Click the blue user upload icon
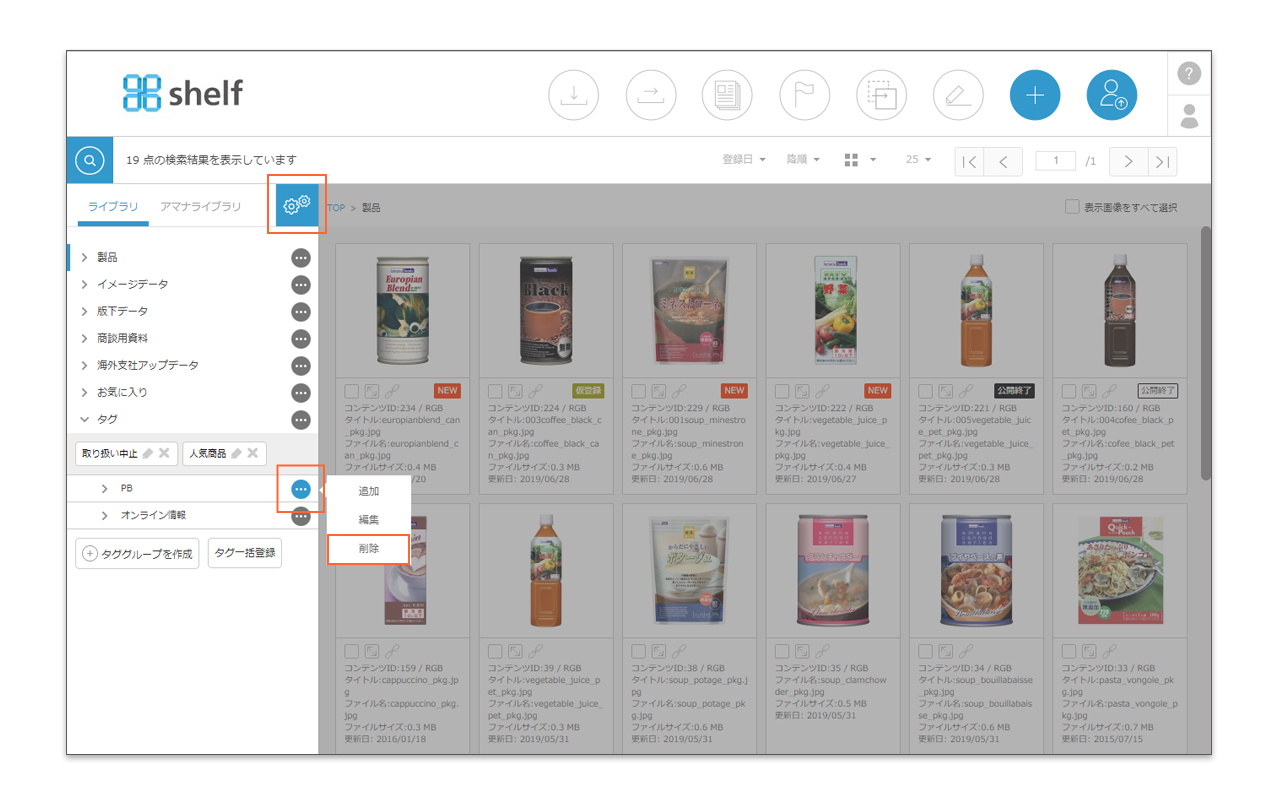 click(1112, 96)
